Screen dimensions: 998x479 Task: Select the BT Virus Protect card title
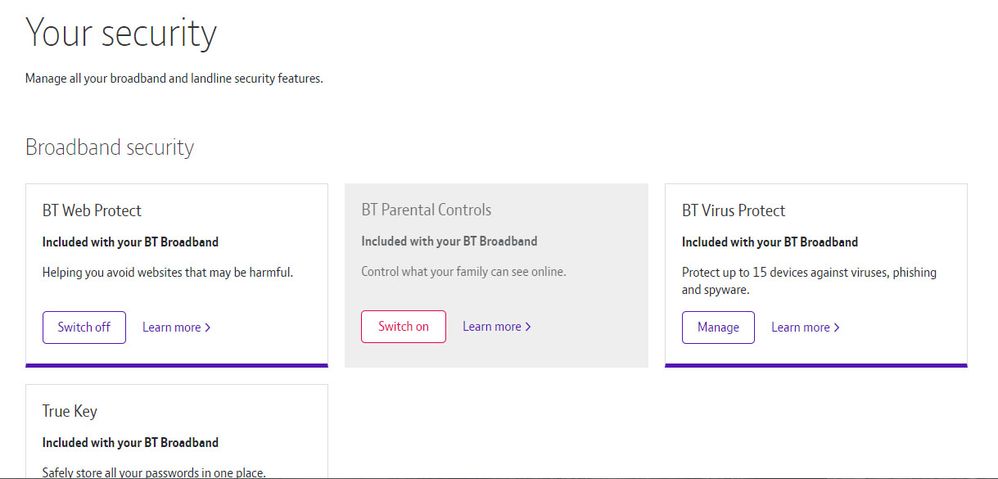click(733, 210)
